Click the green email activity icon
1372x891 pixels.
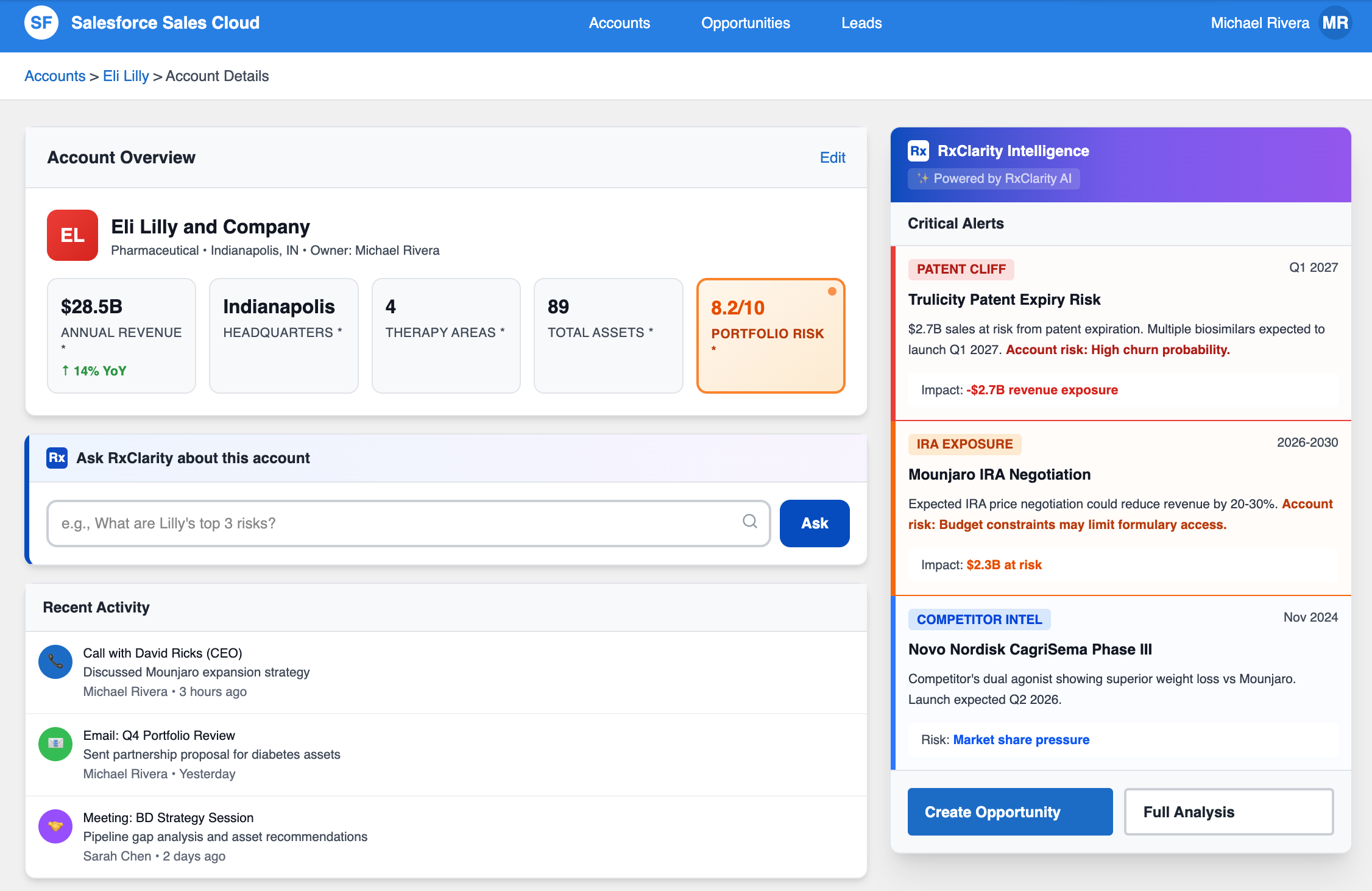coord(55,744)
